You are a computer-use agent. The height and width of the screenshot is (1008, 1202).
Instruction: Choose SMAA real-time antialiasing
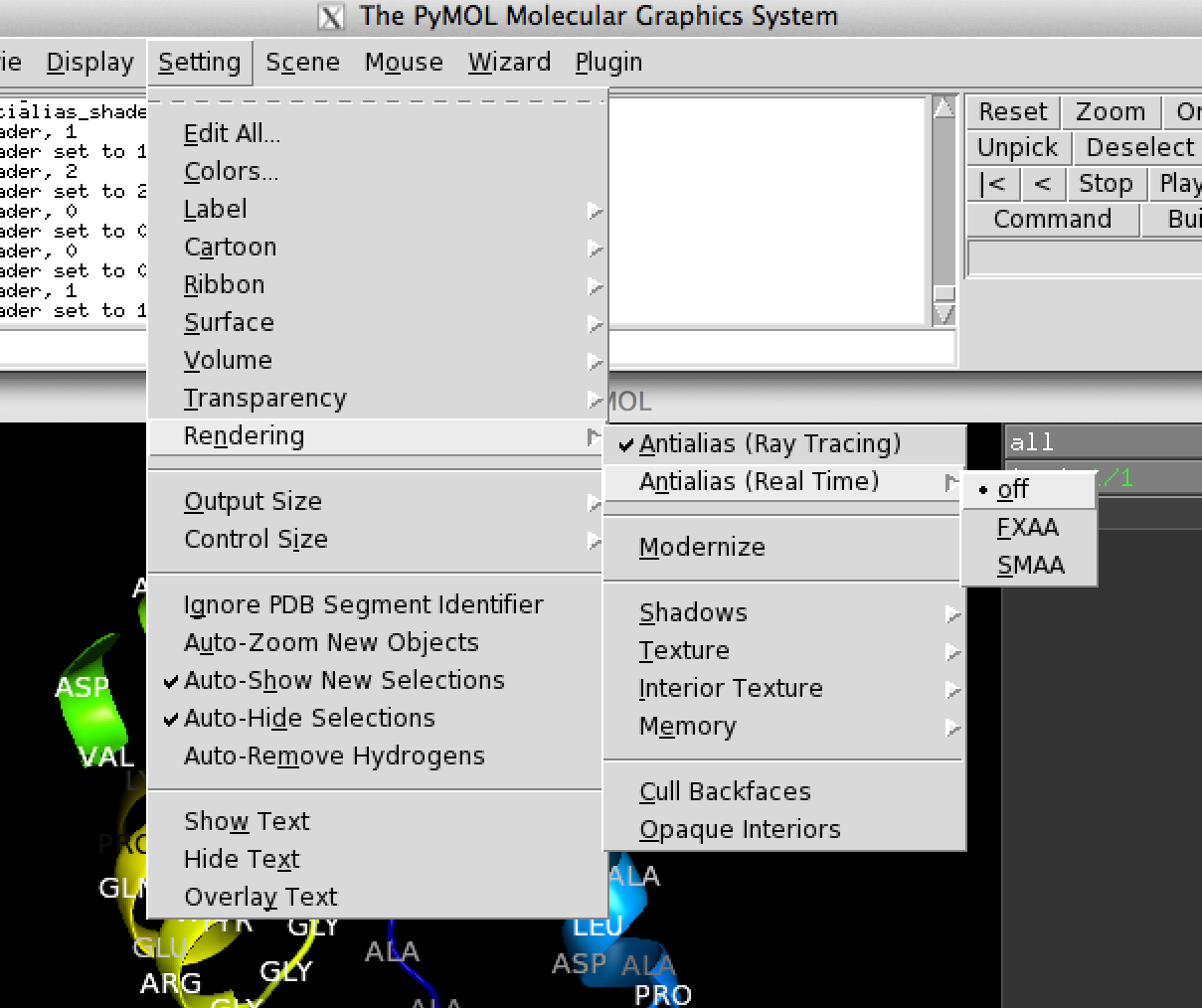point(1031,566)
